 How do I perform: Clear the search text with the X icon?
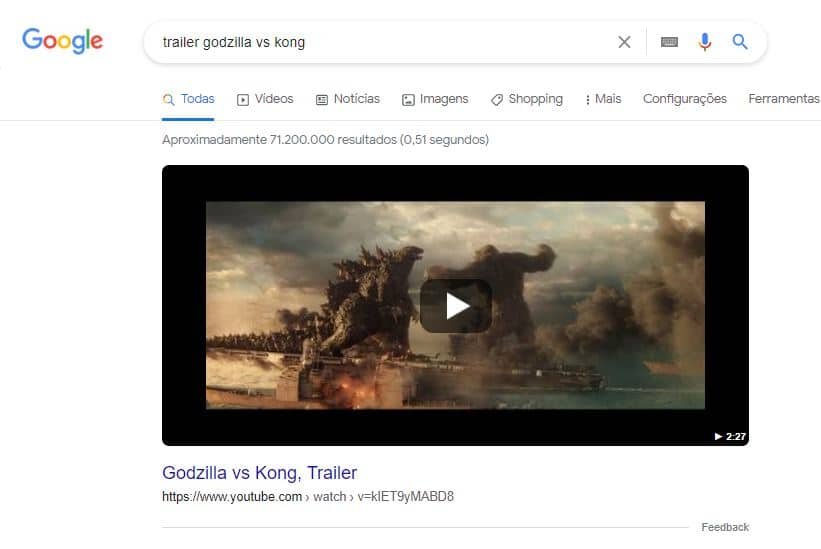click(624, 42)
